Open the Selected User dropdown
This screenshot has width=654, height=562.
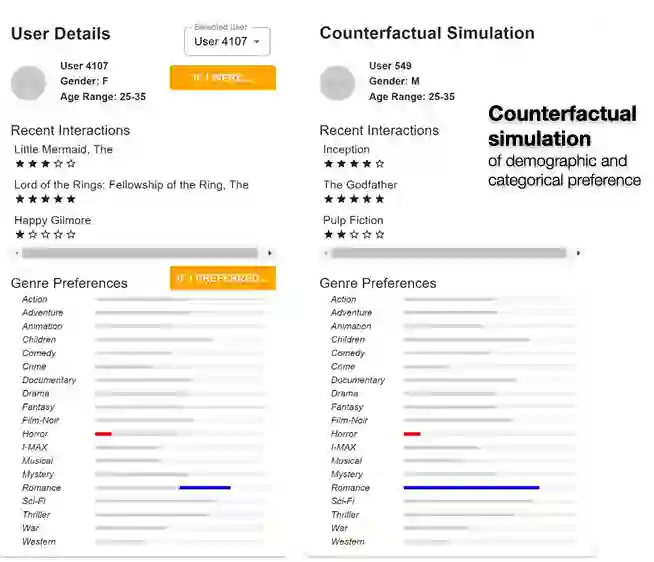227,41
